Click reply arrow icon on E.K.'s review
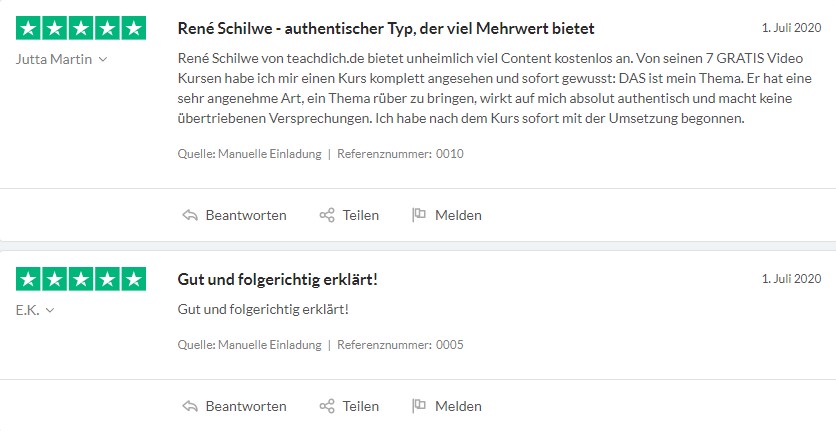 pyautogui.click(x=190, y=406)
